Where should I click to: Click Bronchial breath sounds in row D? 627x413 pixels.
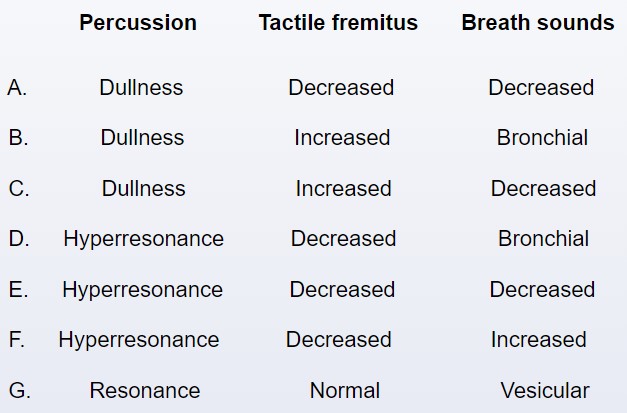click(x=543, y=239)
